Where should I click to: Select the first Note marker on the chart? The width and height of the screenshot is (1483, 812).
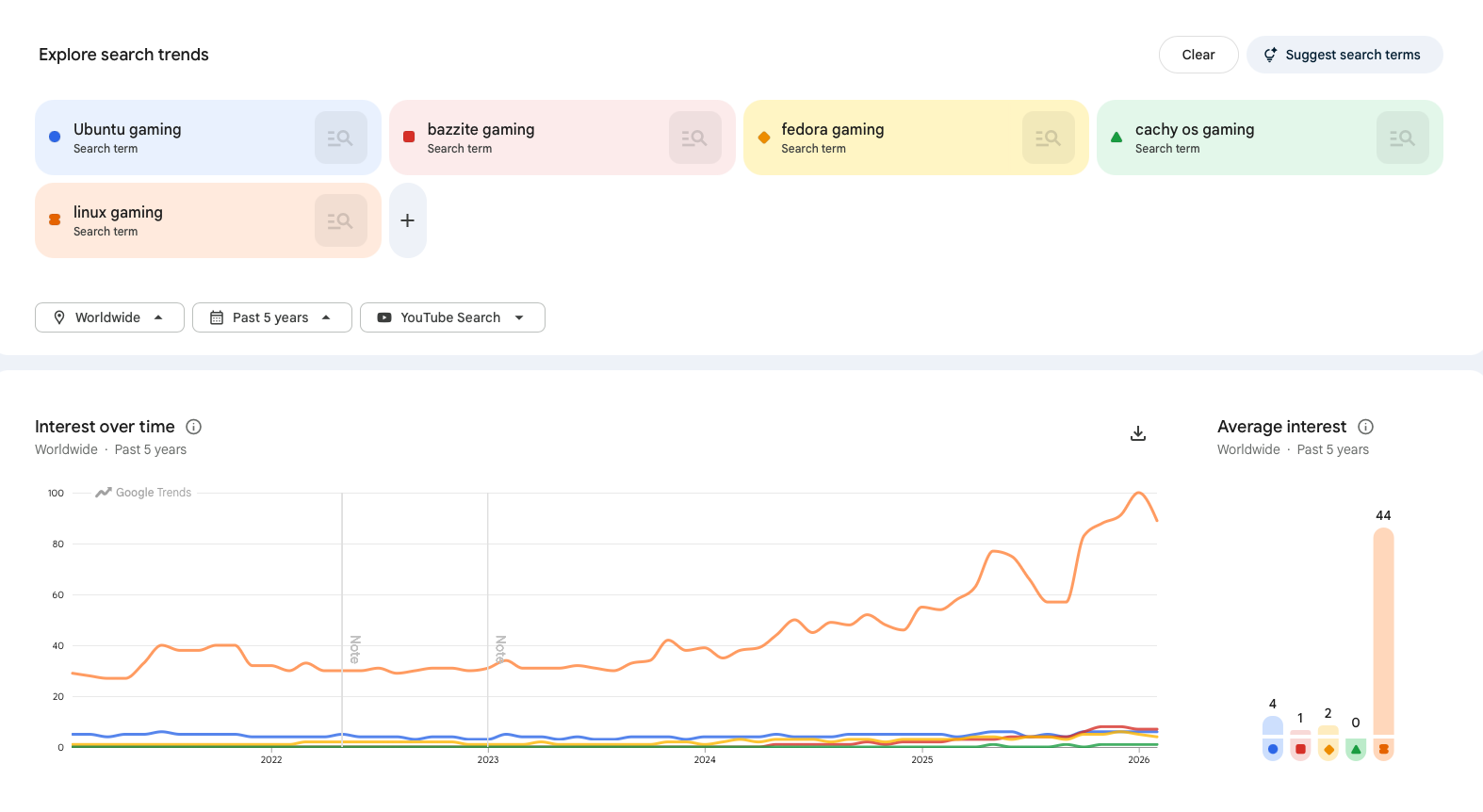[x=354, y=649]
